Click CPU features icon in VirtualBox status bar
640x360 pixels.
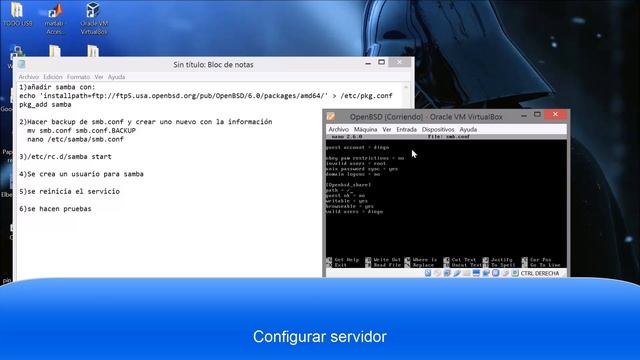coord(496,273)
